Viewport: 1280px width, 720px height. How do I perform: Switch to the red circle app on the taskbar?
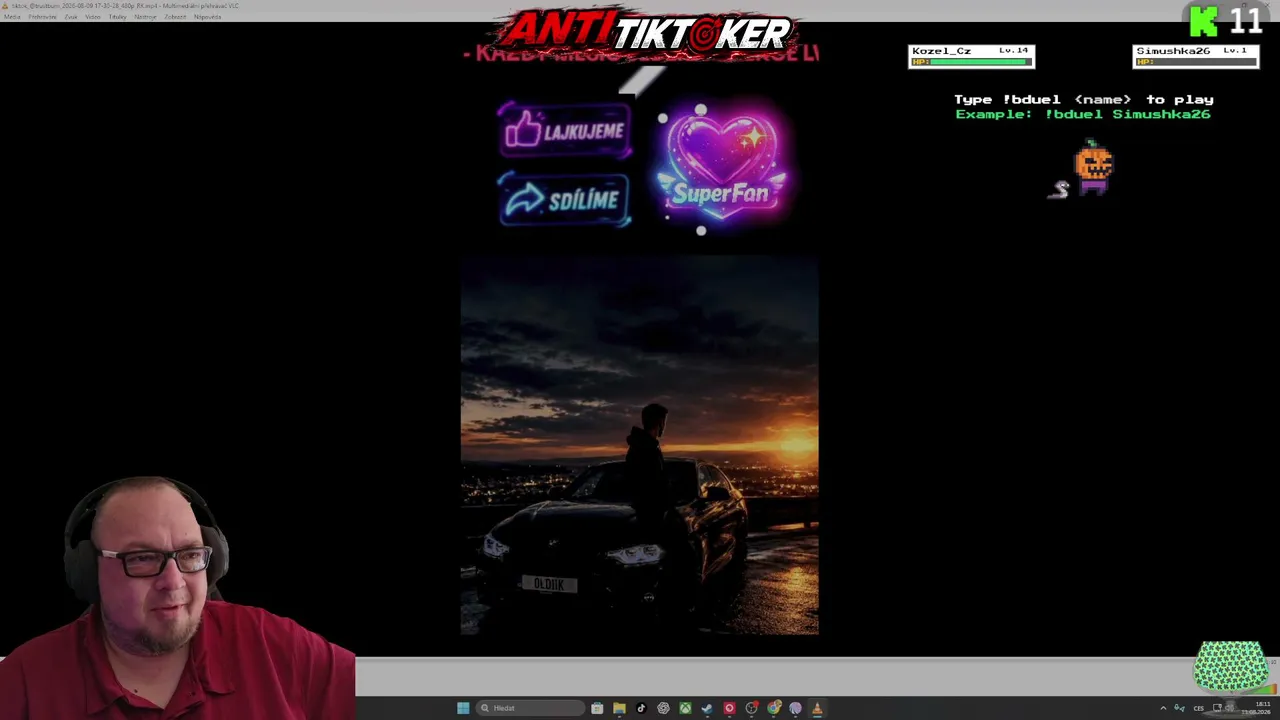[729, 708]
